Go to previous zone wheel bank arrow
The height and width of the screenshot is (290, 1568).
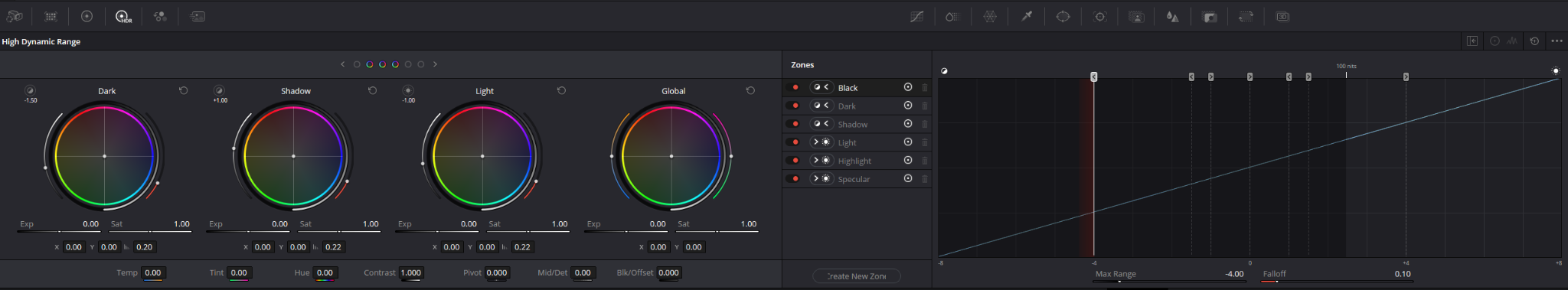343,64
